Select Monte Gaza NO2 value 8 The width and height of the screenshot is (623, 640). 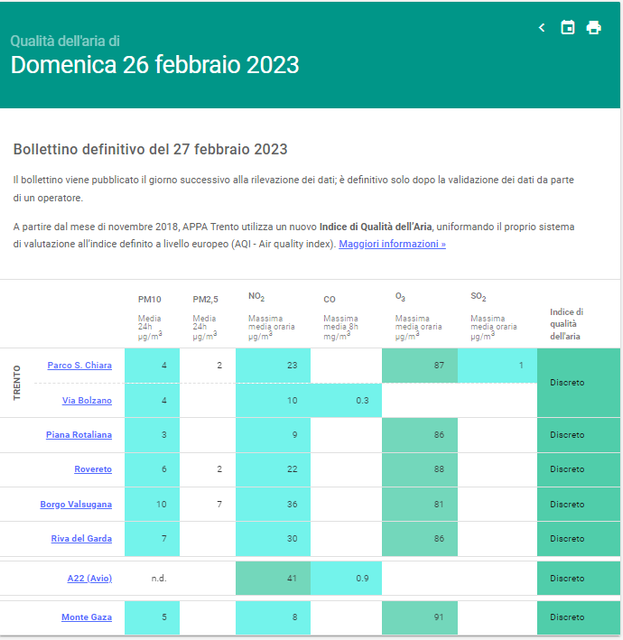(273, 617)
